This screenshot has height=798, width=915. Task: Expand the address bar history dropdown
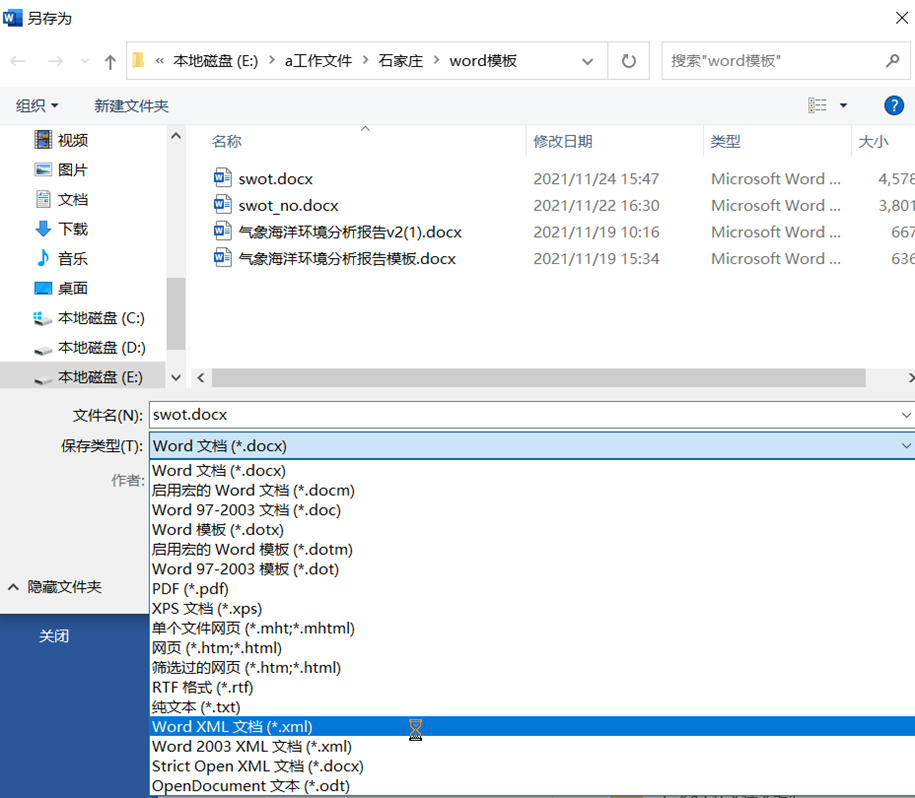(x=588, y=61)
